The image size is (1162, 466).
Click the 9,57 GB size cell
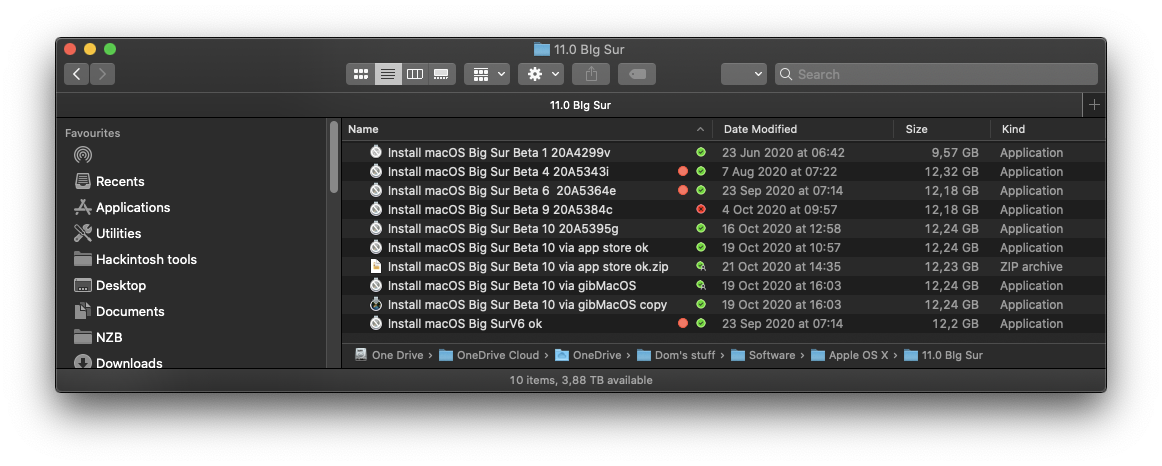pyautogui.click(x=955, y=153)
